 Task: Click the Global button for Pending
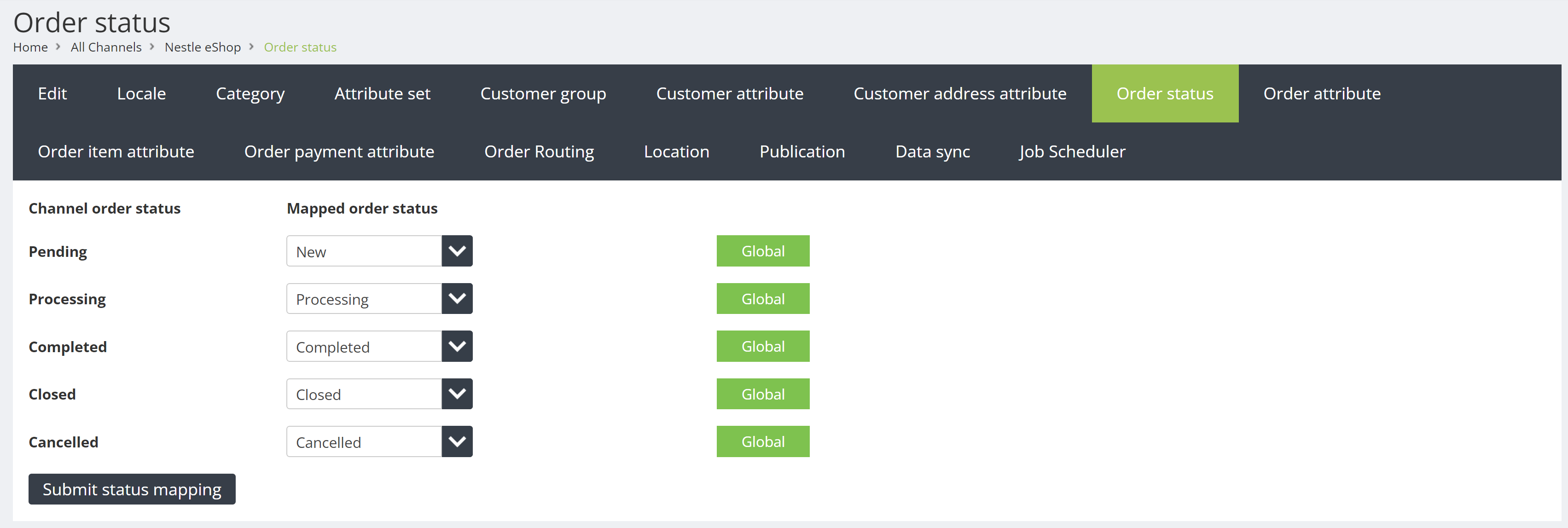[763, 251]
